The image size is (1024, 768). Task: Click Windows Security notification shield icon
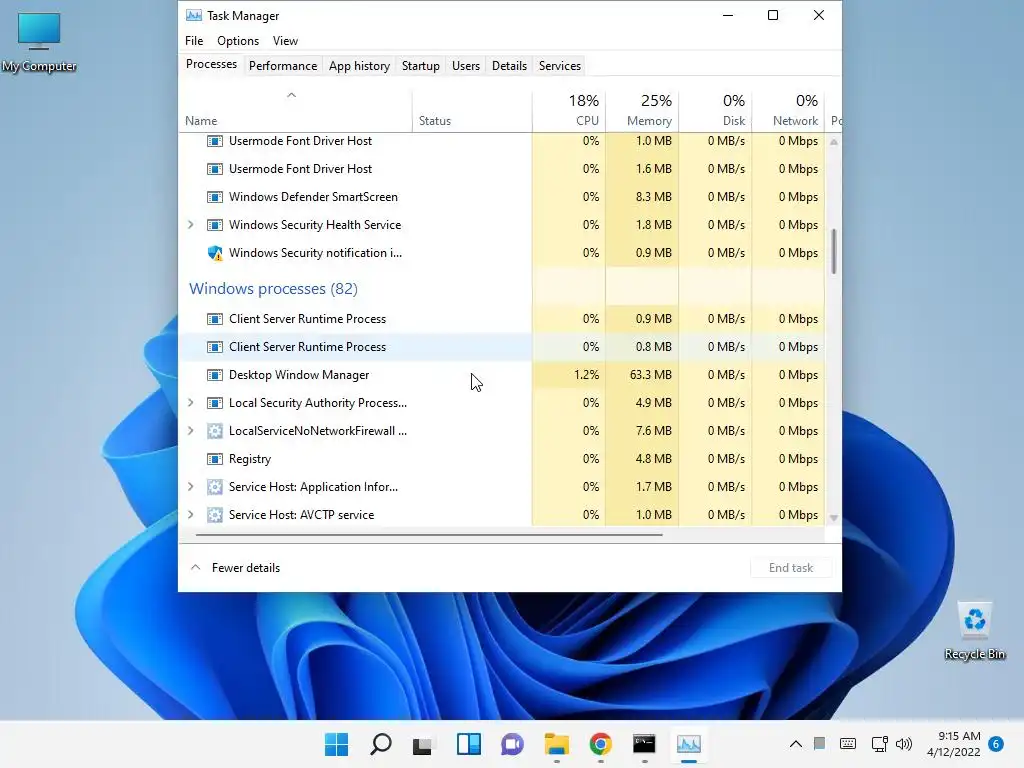(x=215, y=253)
